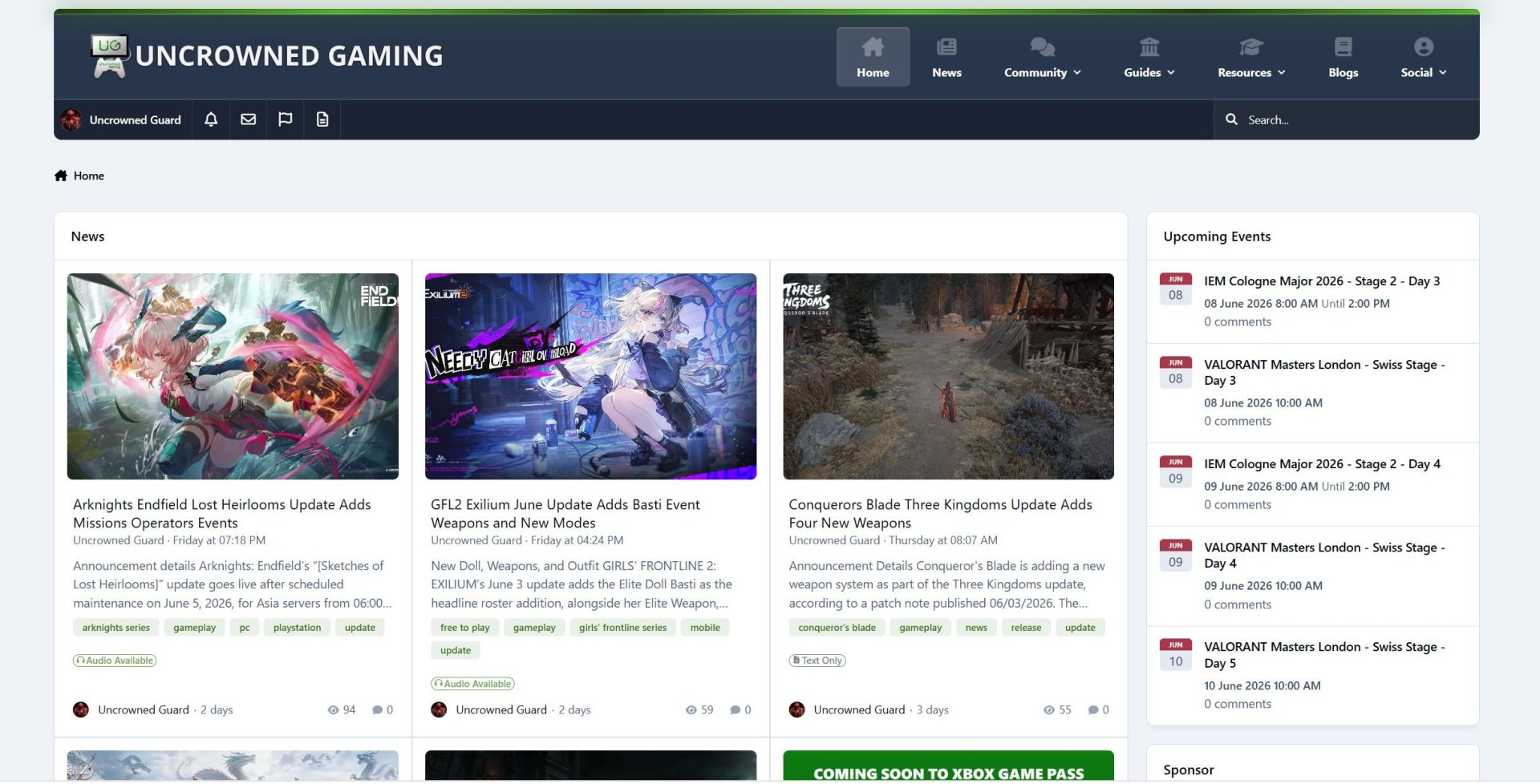
Task: Click 0 comments under IEM Cologne Day 3
Action: (x=1238, y=322)
